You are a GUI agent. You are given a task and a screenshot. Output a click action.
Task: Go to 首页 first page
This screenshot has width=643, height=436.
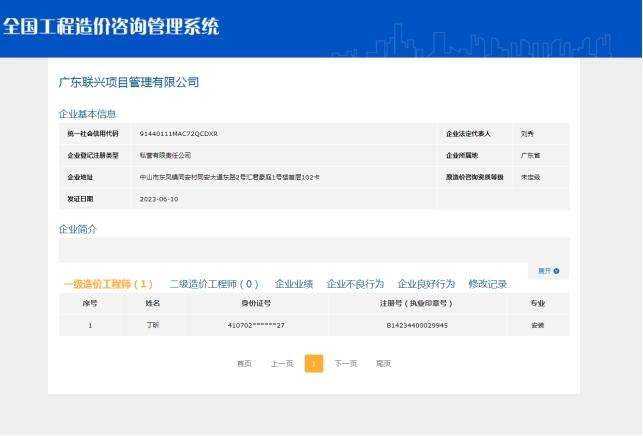[244, 363]
